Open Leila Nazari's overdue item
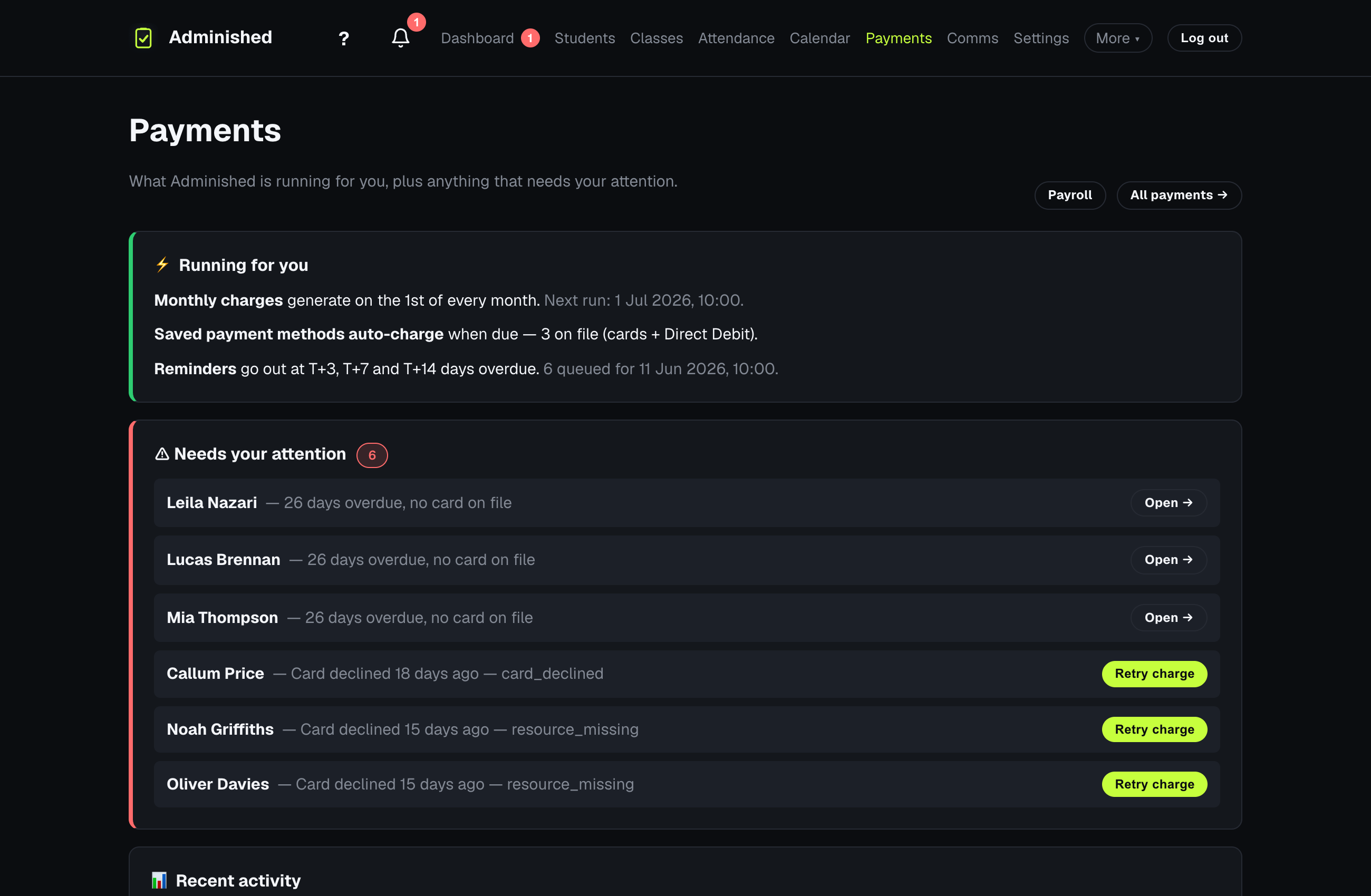This screenshot has height=896, width=1371. pyautogui.click(x=1168, y=503)
